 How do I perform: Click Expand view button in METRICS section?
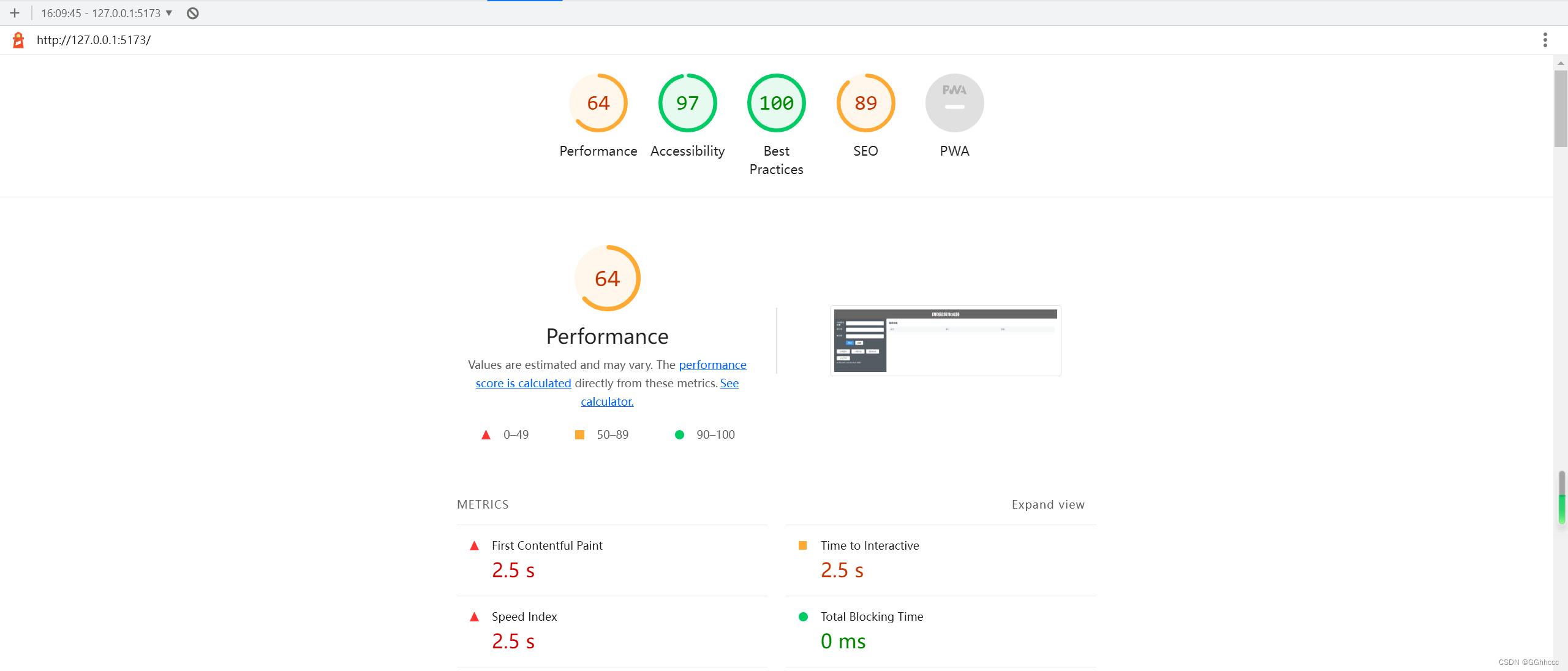pos(1048,504)
